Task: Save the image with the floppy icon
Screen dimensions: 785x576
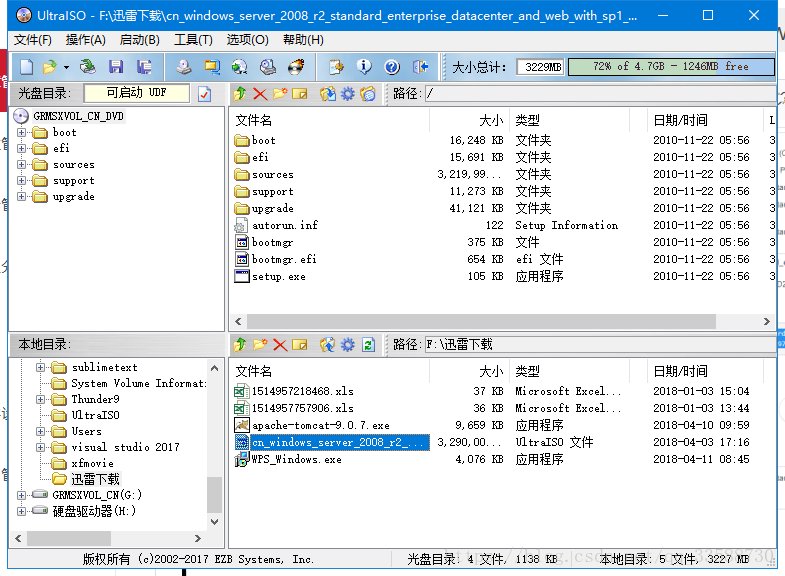Action: pyautogui.click(x=116, y=67)
